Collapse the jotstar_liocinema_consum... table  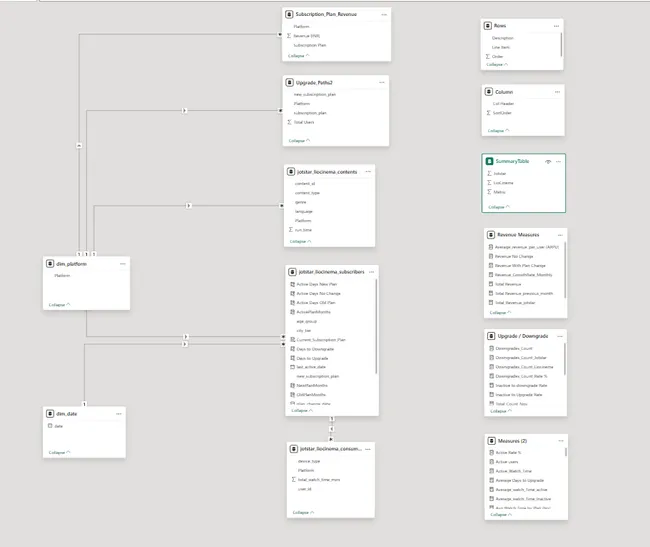[x=303, y=513]
